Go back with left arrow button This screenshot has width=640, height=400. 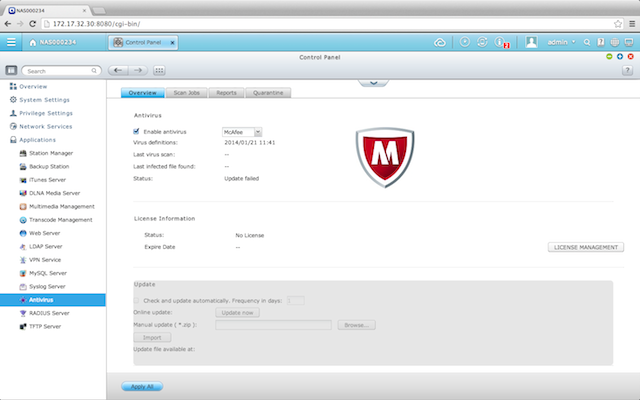[x=117, y=71]
